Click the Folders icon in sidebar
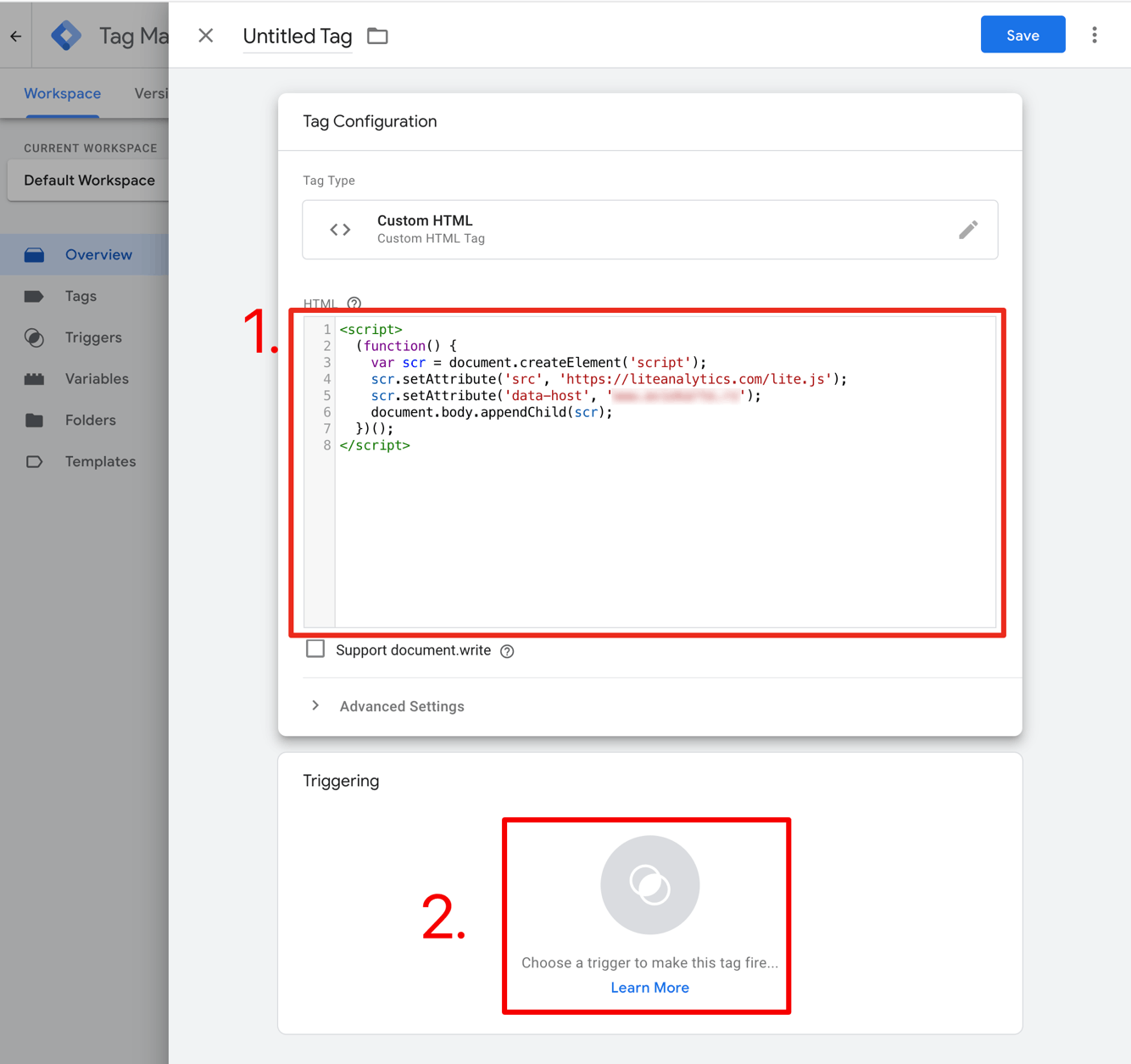The width and height of the screenshot is (1131, 1064). (34, 420)
